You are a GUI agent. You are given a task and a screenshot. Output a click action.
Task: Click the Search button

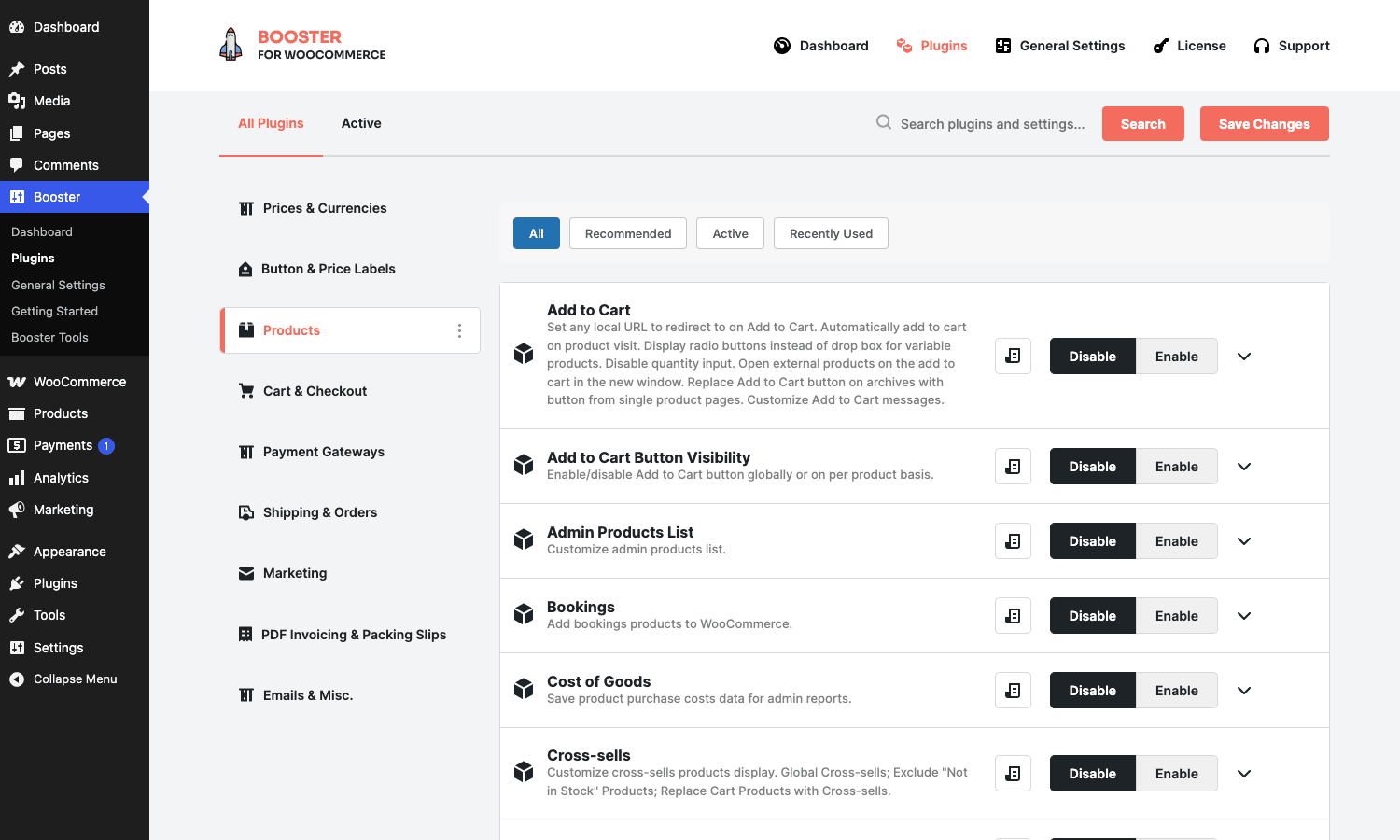[x=1142, y=123]
